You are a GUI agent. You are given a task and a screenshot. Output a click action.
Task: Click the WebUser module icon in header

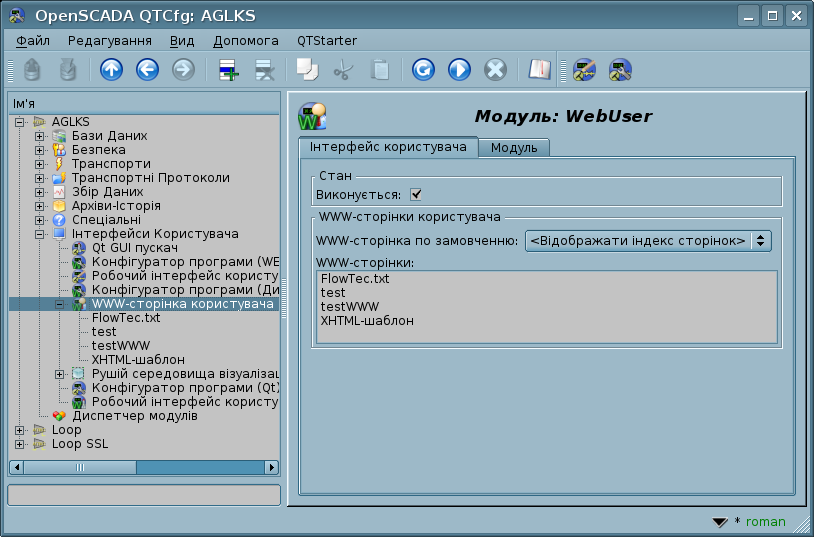pos(312,117)
